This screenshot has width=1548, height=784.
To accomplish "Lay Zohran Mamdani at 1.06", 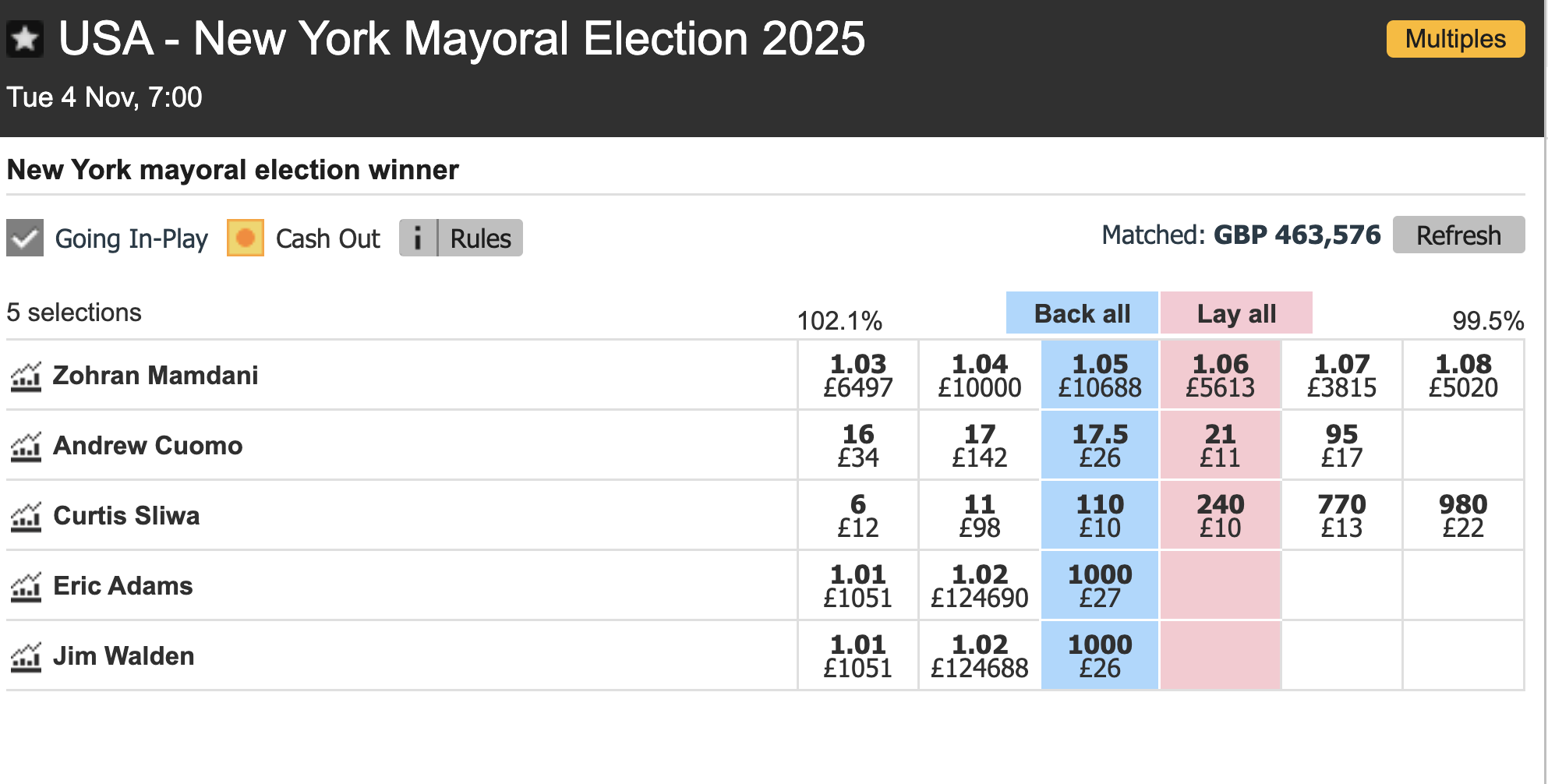I will 1220,375.
